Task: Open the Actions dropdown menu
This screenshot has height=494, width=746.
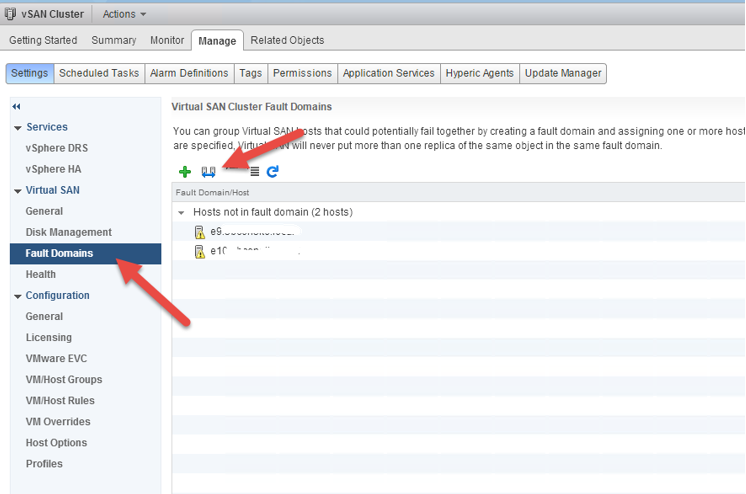Action: pyautogui.click(x=124, y=14)
